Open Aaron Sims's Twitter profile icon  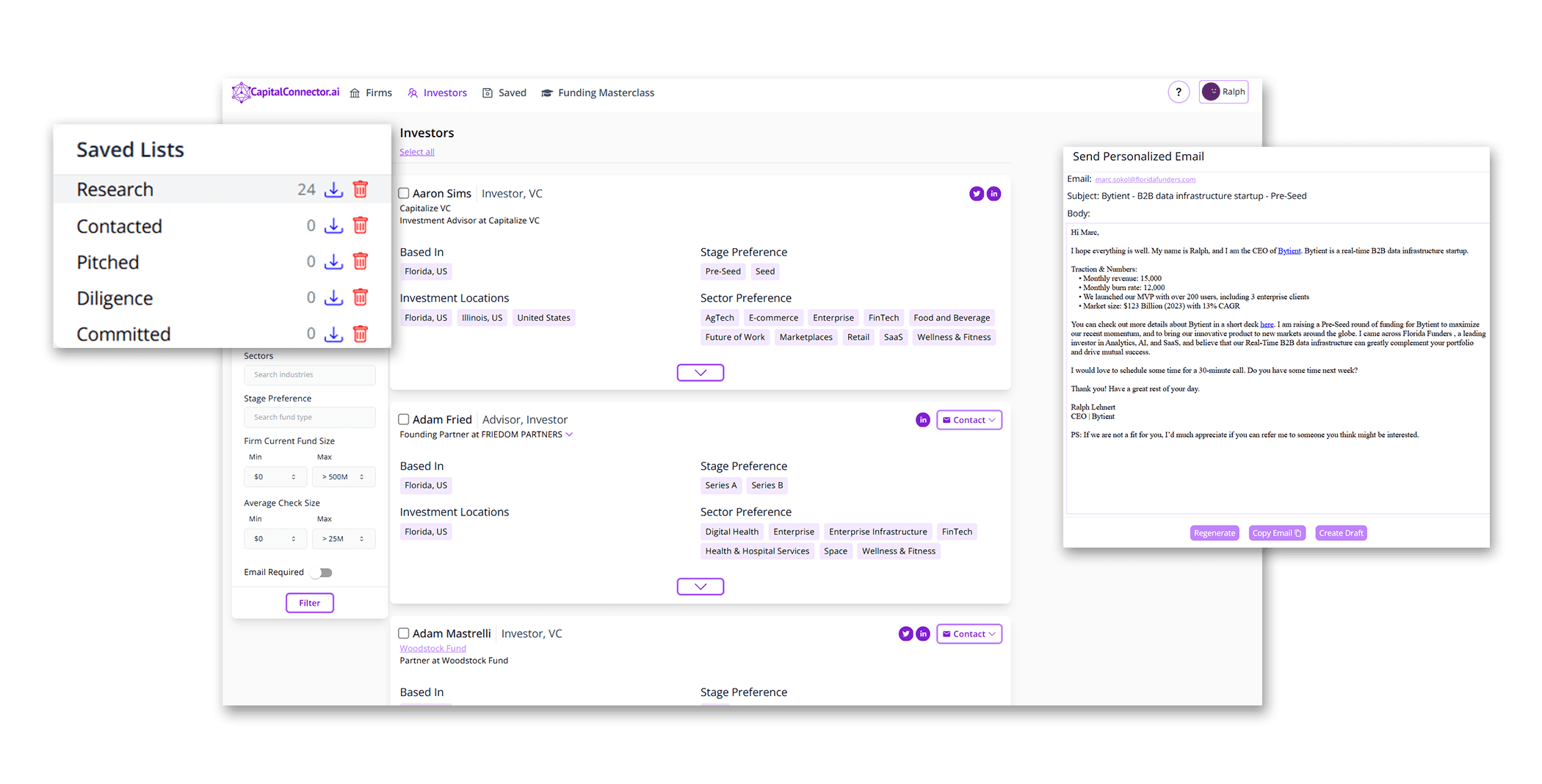tap(977, 194)
